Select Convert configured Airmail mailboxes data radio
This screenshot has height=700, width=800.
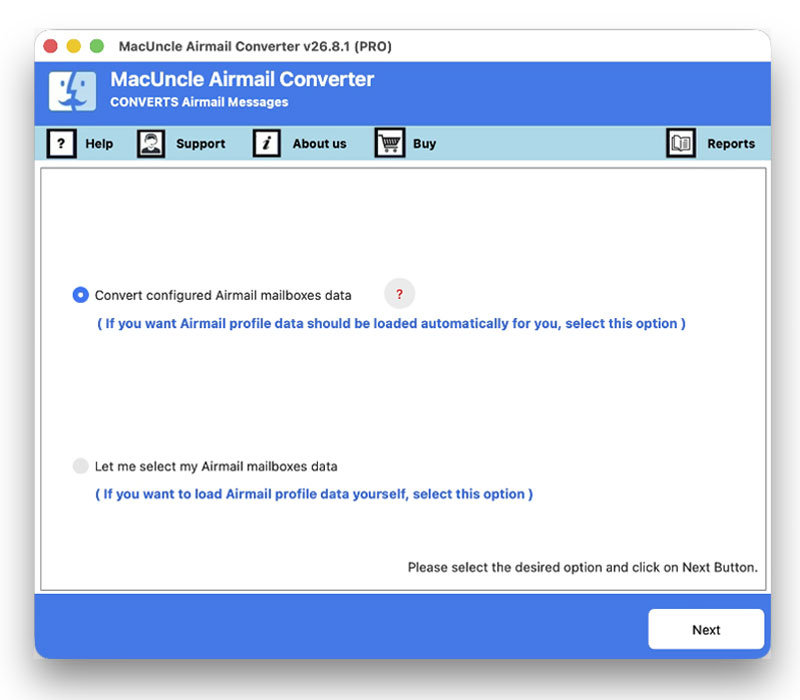pyautogui.click(x=81, y=295)
